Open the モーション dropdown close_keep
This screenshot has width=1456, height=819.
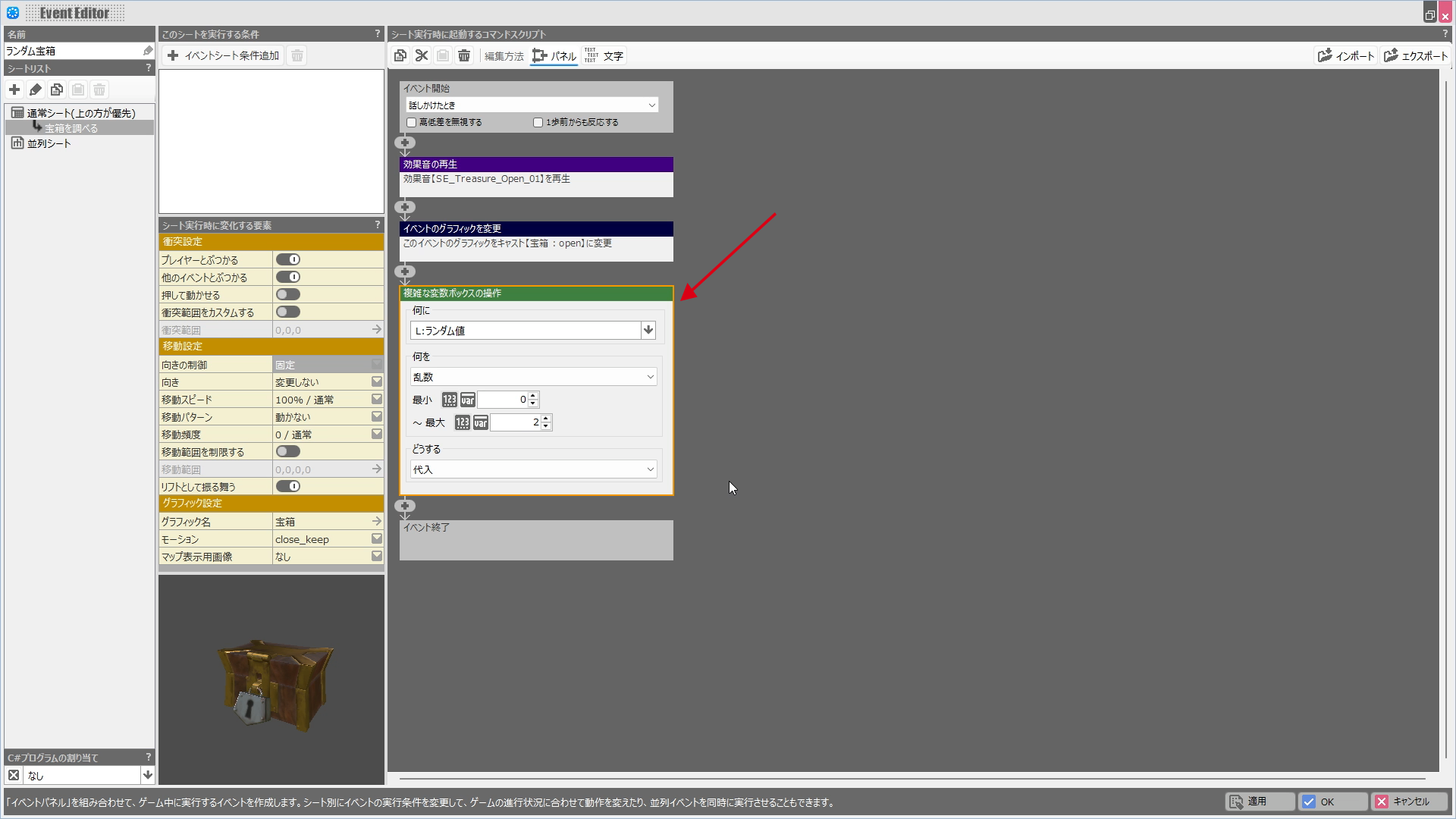[x=376, y=538]
